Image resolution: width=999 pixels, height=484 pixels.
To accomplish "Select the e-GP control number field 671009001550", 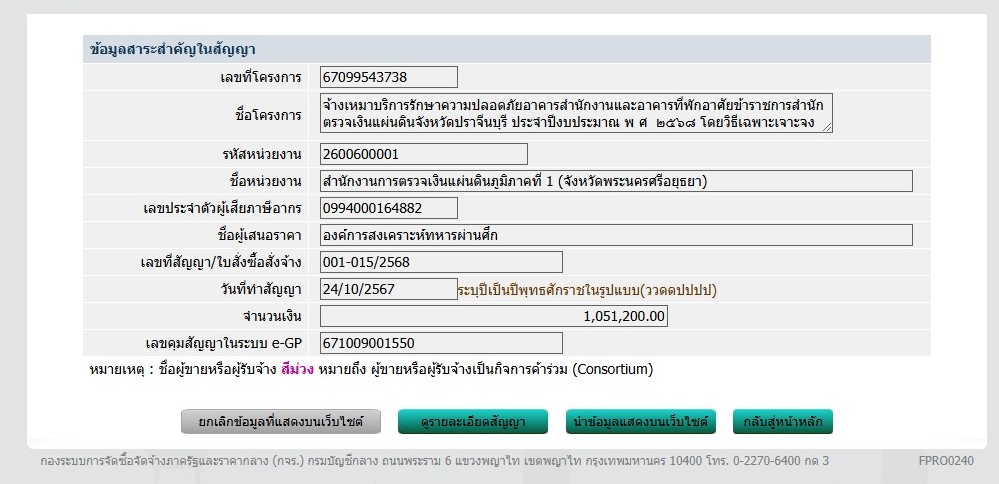I will [x=440, y=343].
